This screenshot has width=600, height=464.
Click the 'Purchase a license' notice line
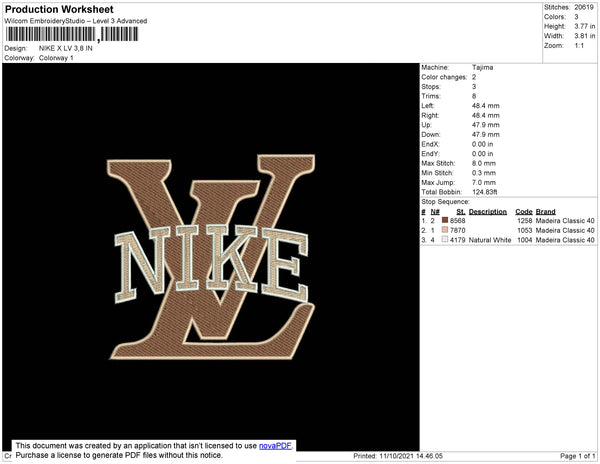[x=119, y=455]
